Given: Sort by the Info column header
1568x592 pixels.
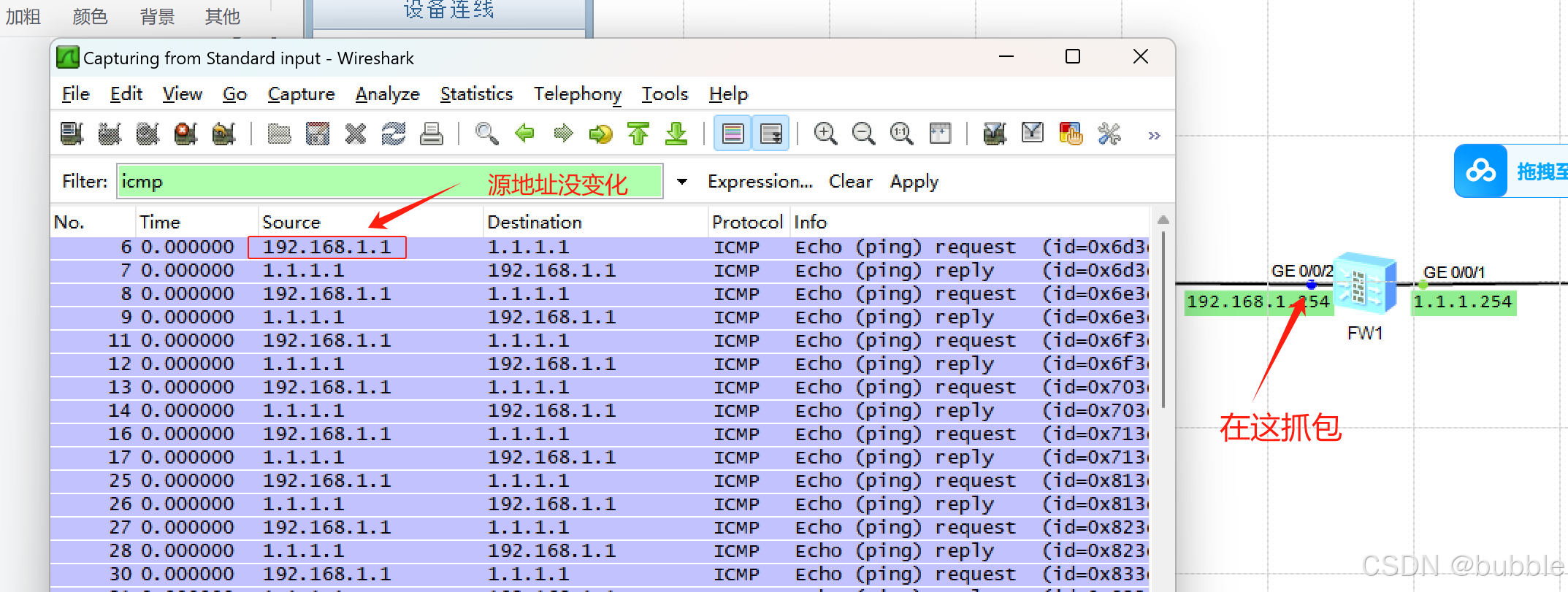Looking at the screenshot, I should (x=968, y=222).
